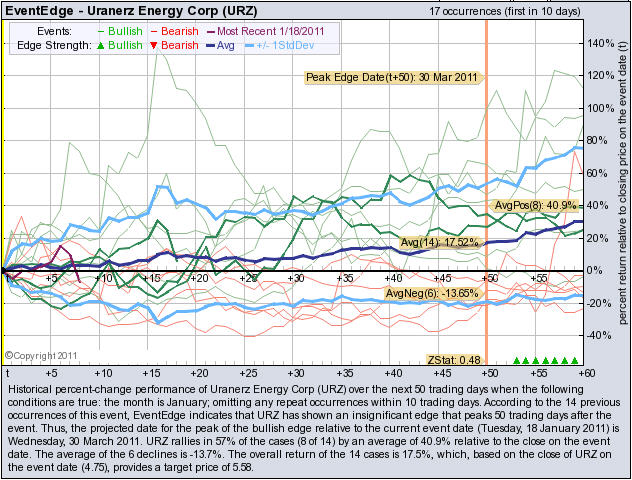Click the ZStat: 0.48 label
The image size is (632, 480).
[454, 359]
